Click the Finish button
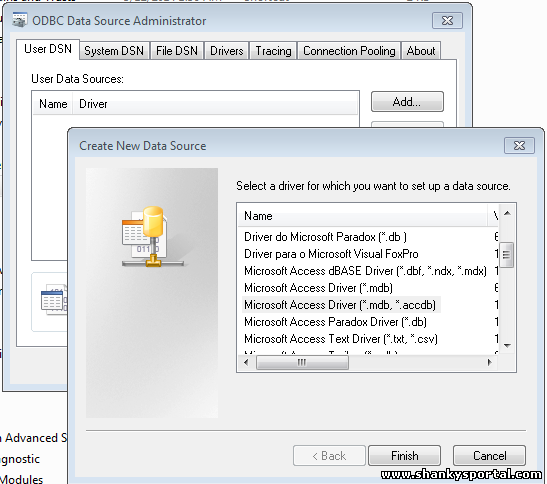 (404, 455)
